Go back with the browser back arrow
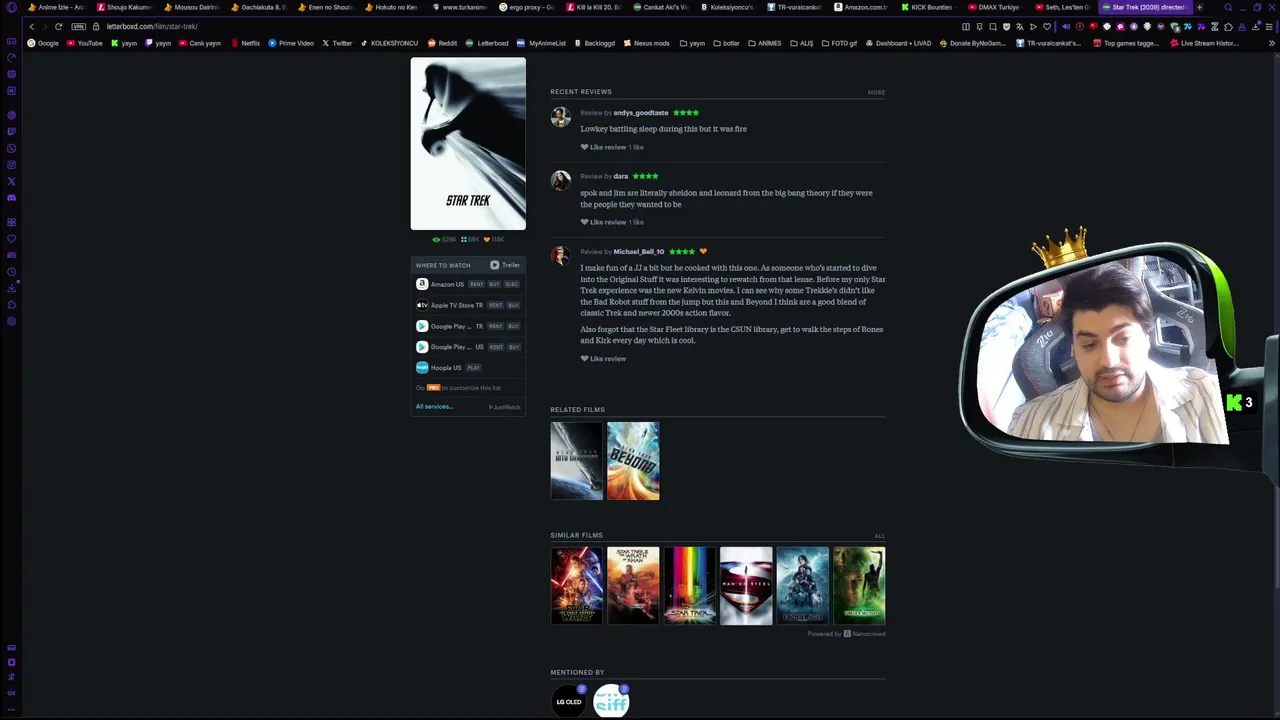The height and width of the screenshot is (720, 1280). (x=32, y=26)
